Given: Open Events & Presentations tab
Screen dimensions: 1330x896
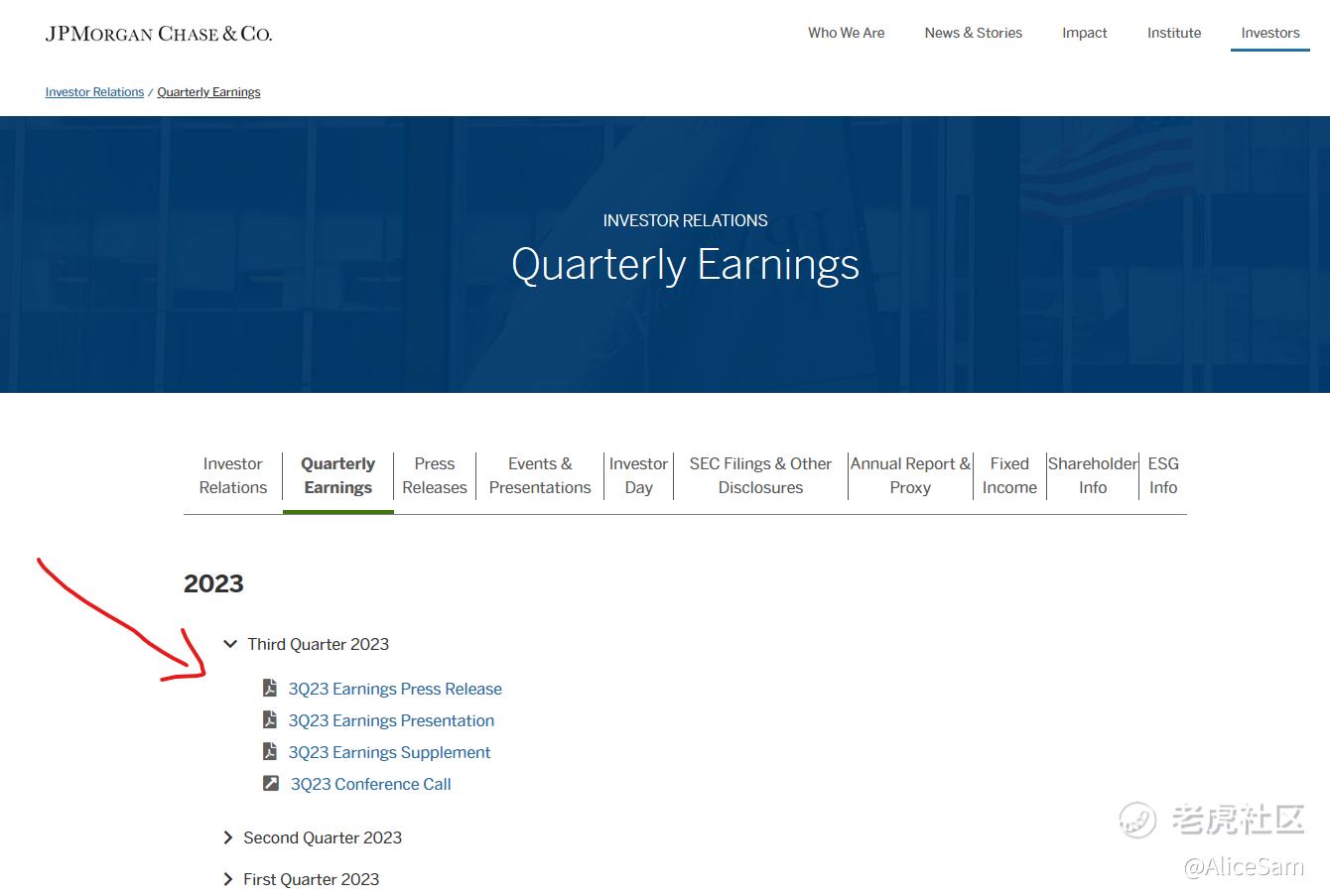Looking at the screenshot, I should [540, 475].
